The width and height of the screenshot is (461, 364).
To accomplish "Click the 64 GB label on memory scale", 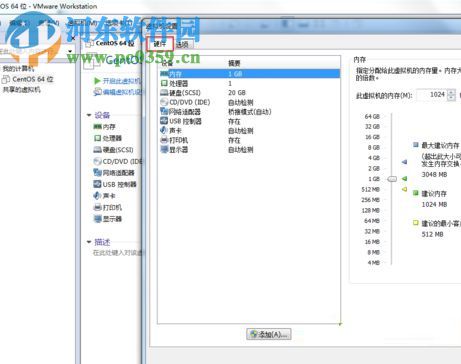I will tap(372, 116).
